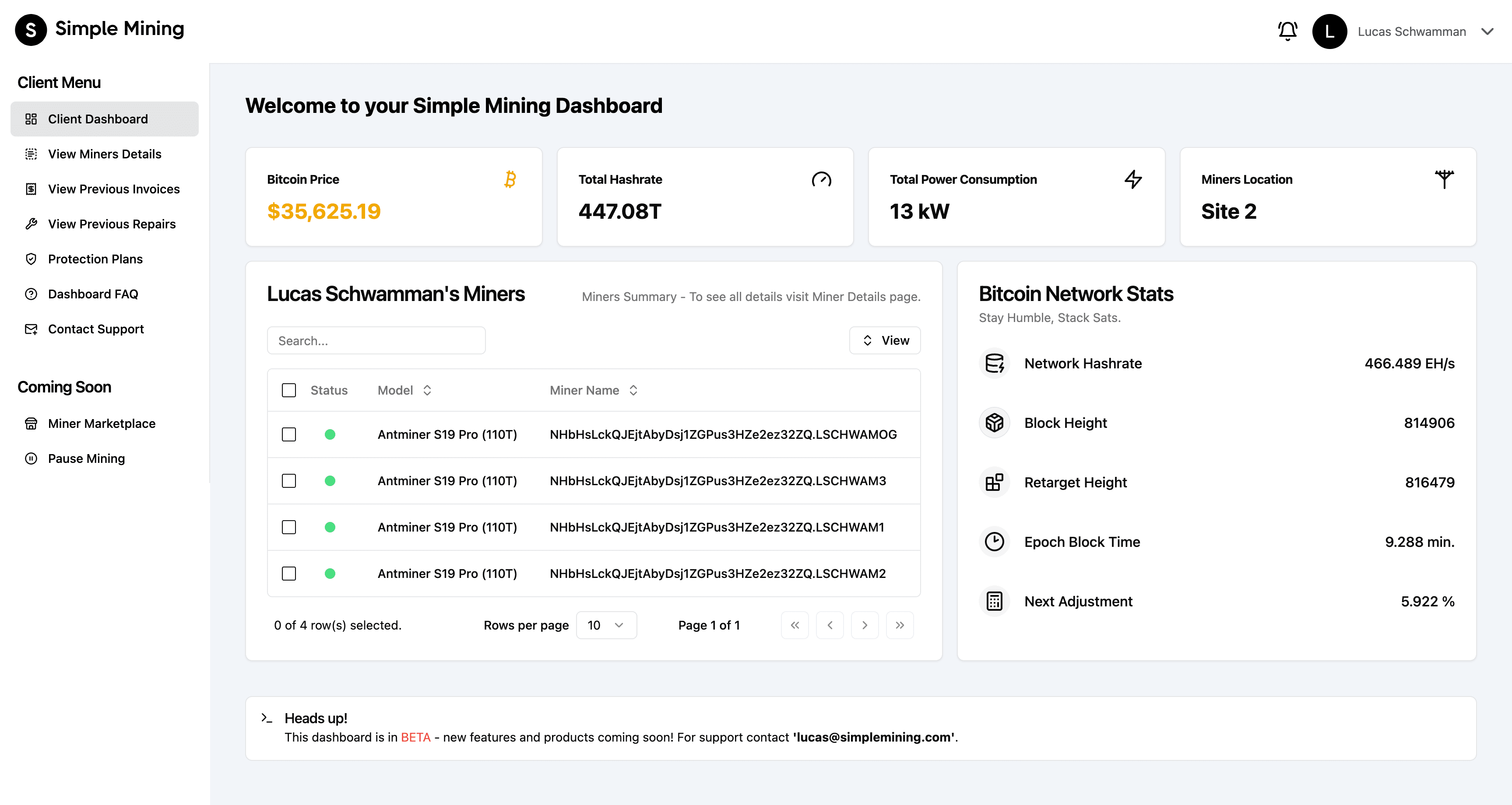Click the Epoch Block Time clock icon
Image resolution: width=1512 pixels, height=805 pixels.
tap(994, 542)
